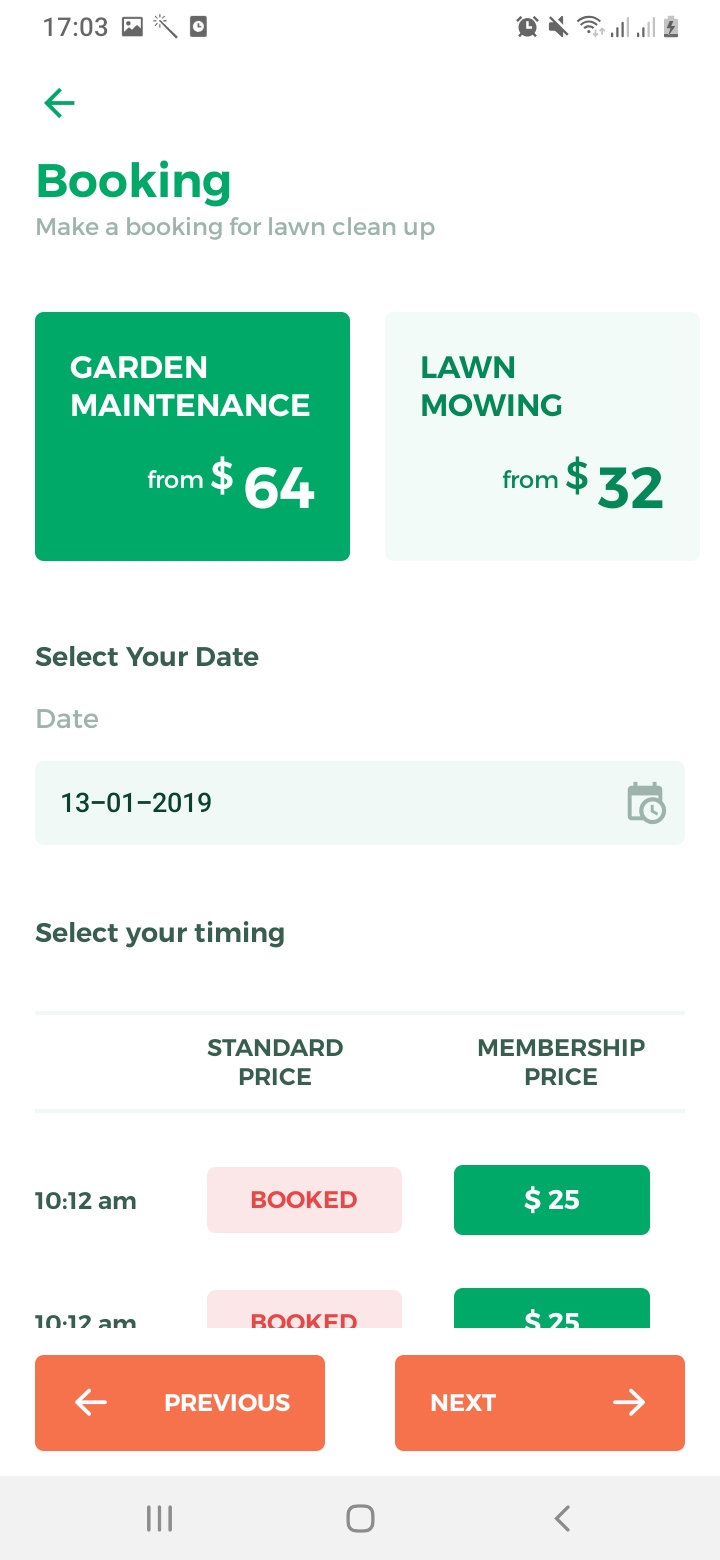The height and width of the screenshot is (1560, 720).
Task: Tap the first 10:12 am time label
Action: point(85,1201)
